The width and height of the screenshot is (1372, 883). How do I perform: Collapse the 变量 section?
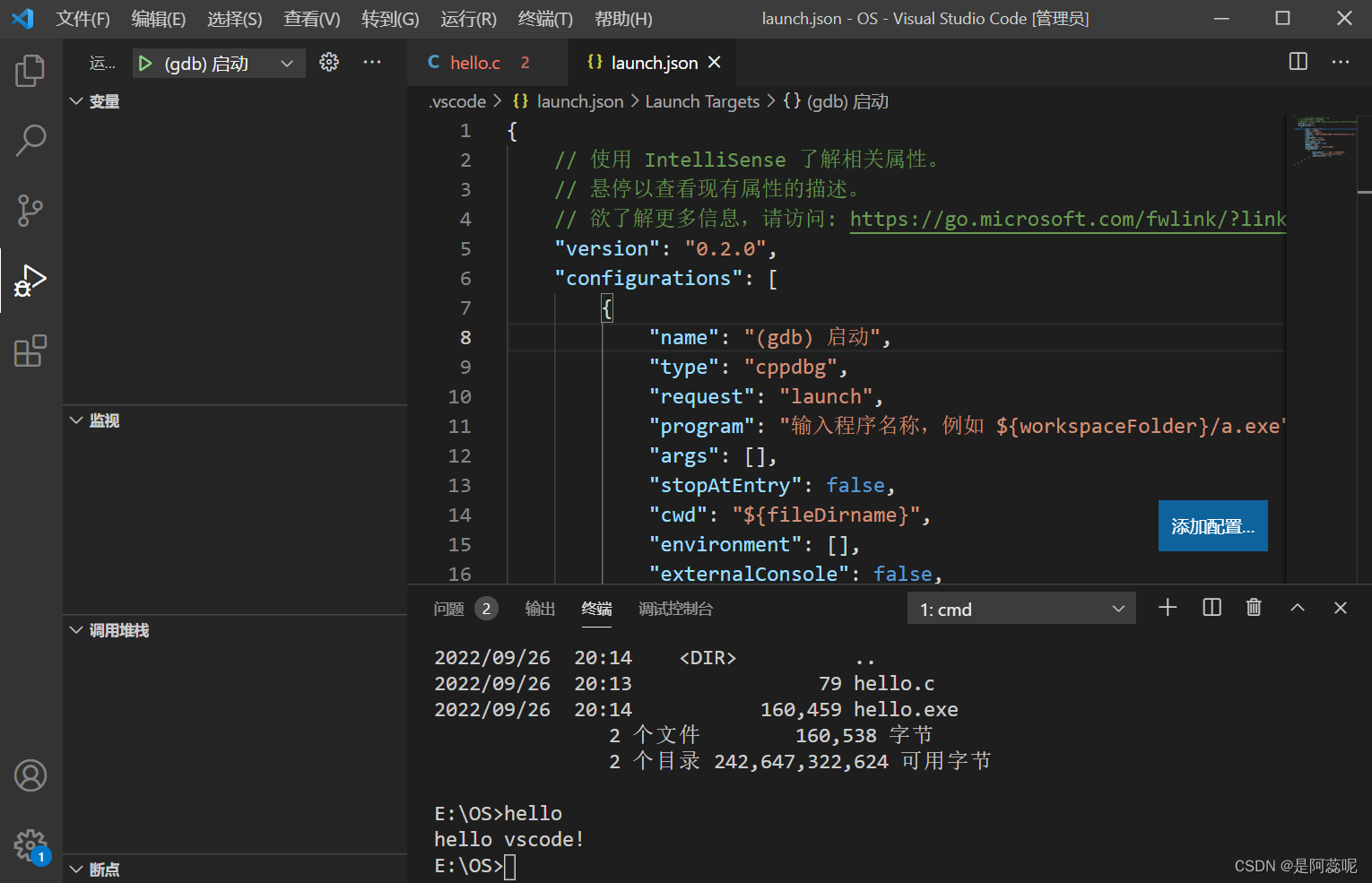coord(234,101)
